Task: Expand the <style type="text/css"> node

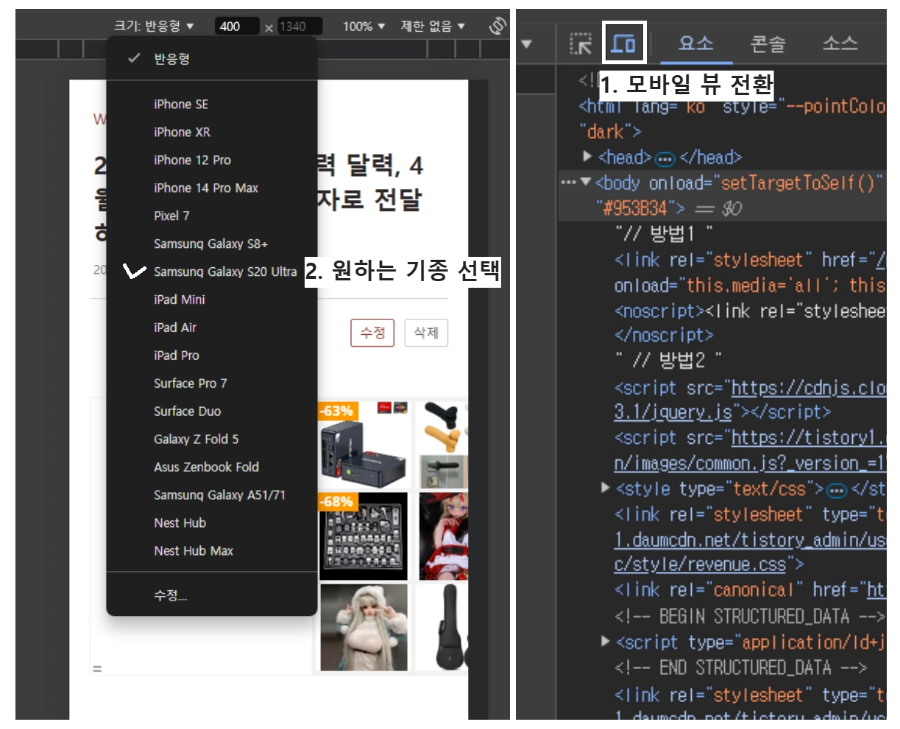Action: [605, 488]
